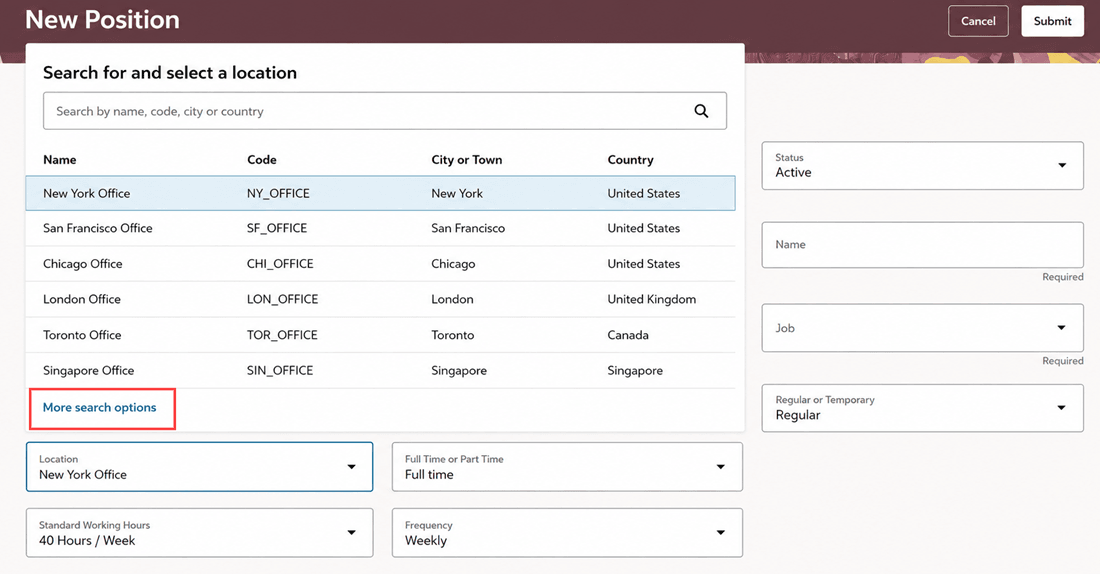Open the Location dropdown showing New York Office
This screenshot has height=574, width=1100.
click(x=199, y=467)
